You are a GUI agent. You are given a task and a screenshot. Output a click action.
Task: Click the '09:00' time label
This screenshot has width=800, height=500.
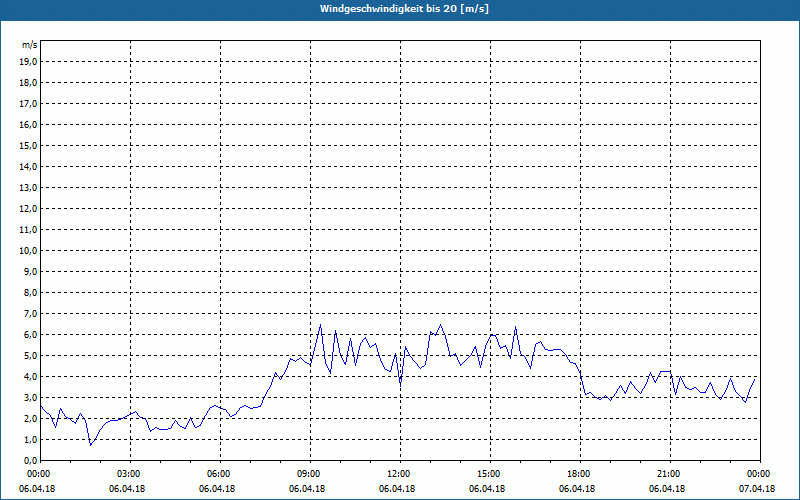[311, 474]
